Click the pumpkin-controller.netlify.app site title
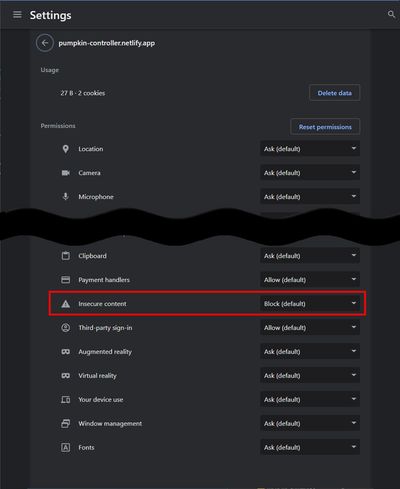400x489 pixels. click(106, 43)
